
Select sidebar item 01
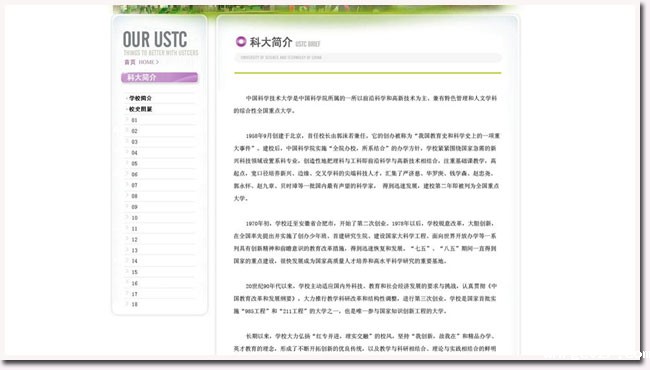coord(134,120)
